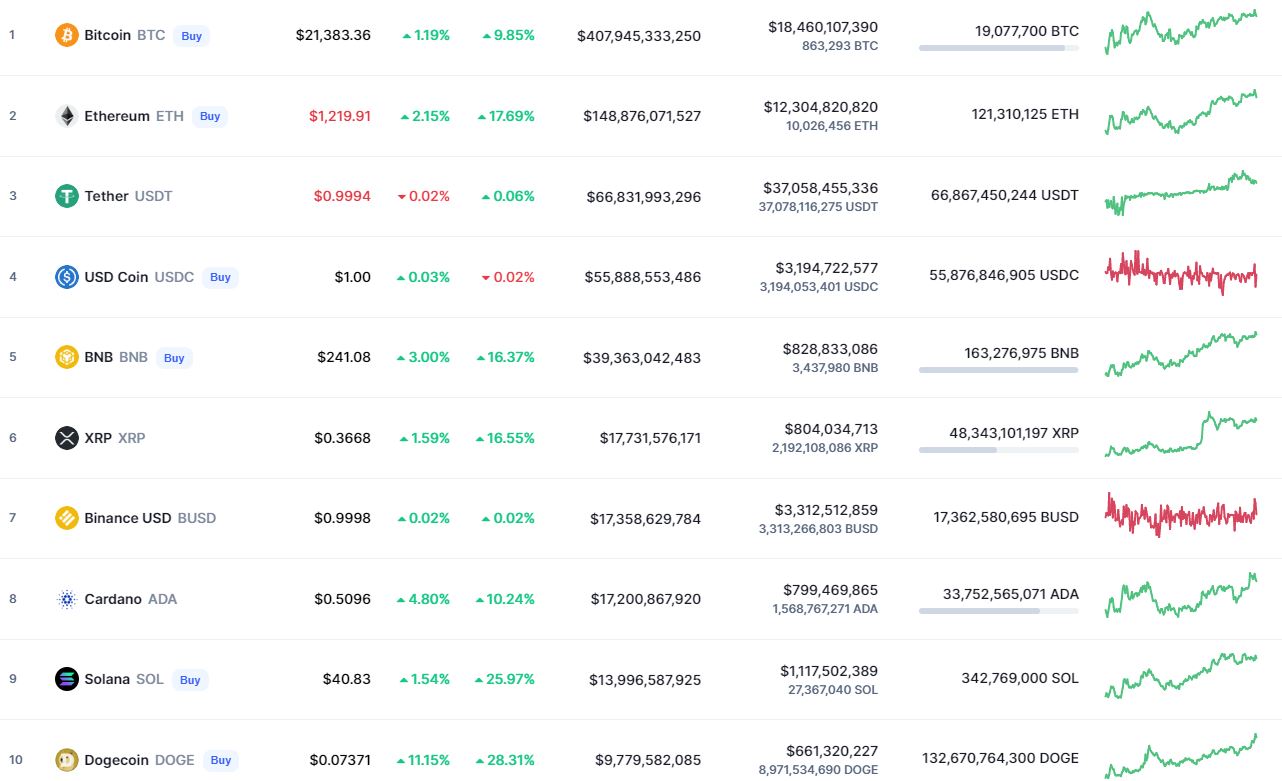The width and height of the screenshot is (1282, 781).
Task: Click the BNB logo icon
Action: pos(67,357)
